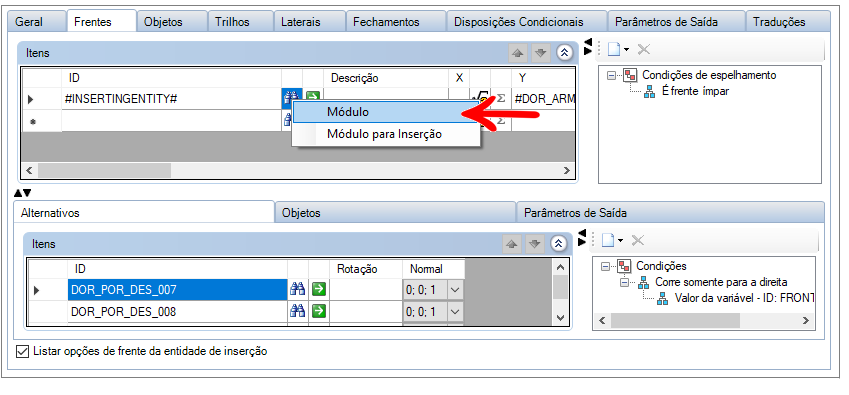
Task: Click right arrow of upper grid scrollbar
Action: [x=567, y=170]
